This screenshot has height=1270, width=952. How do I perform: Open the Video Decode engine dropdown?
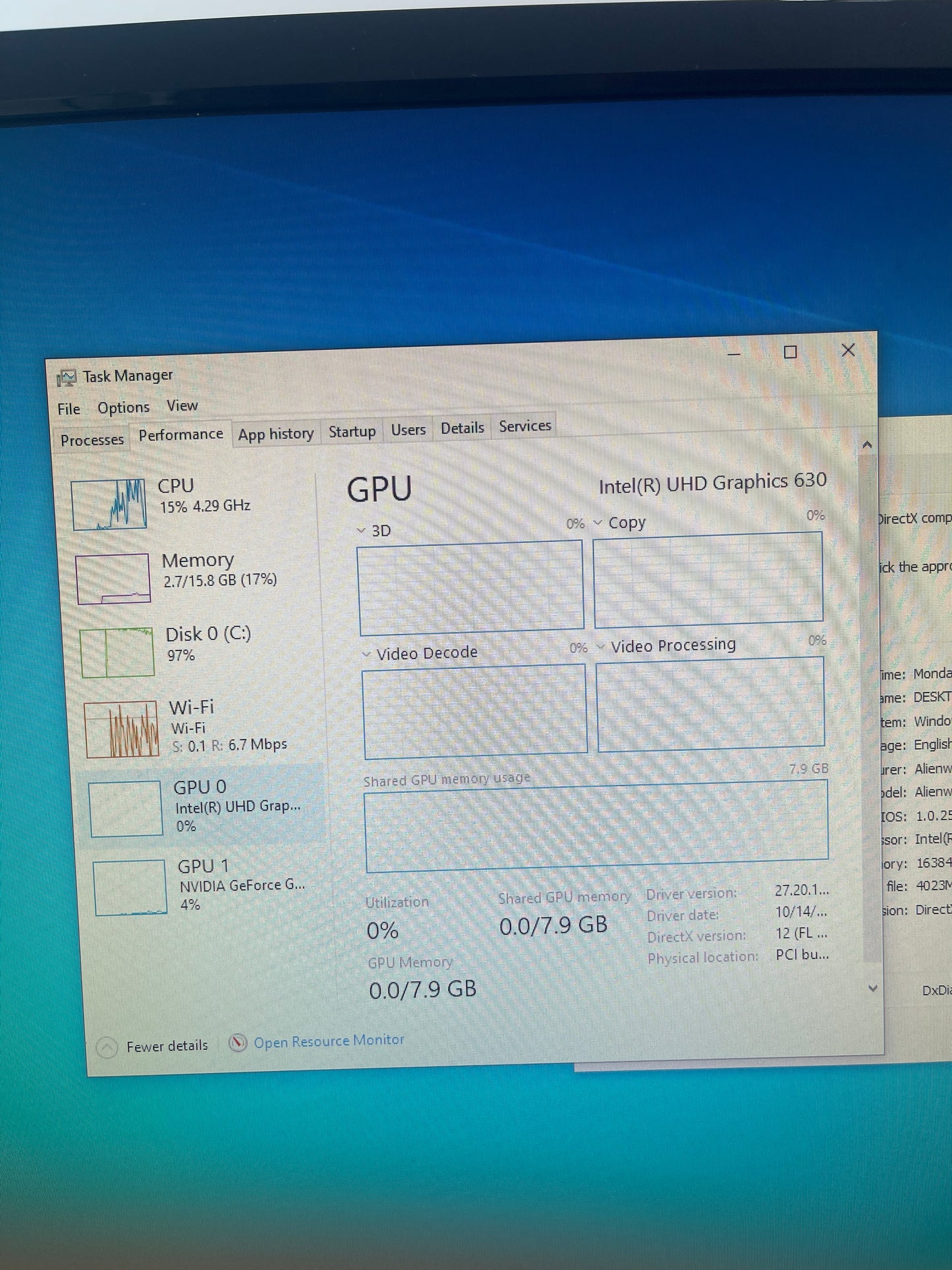(x=366, y=654)
